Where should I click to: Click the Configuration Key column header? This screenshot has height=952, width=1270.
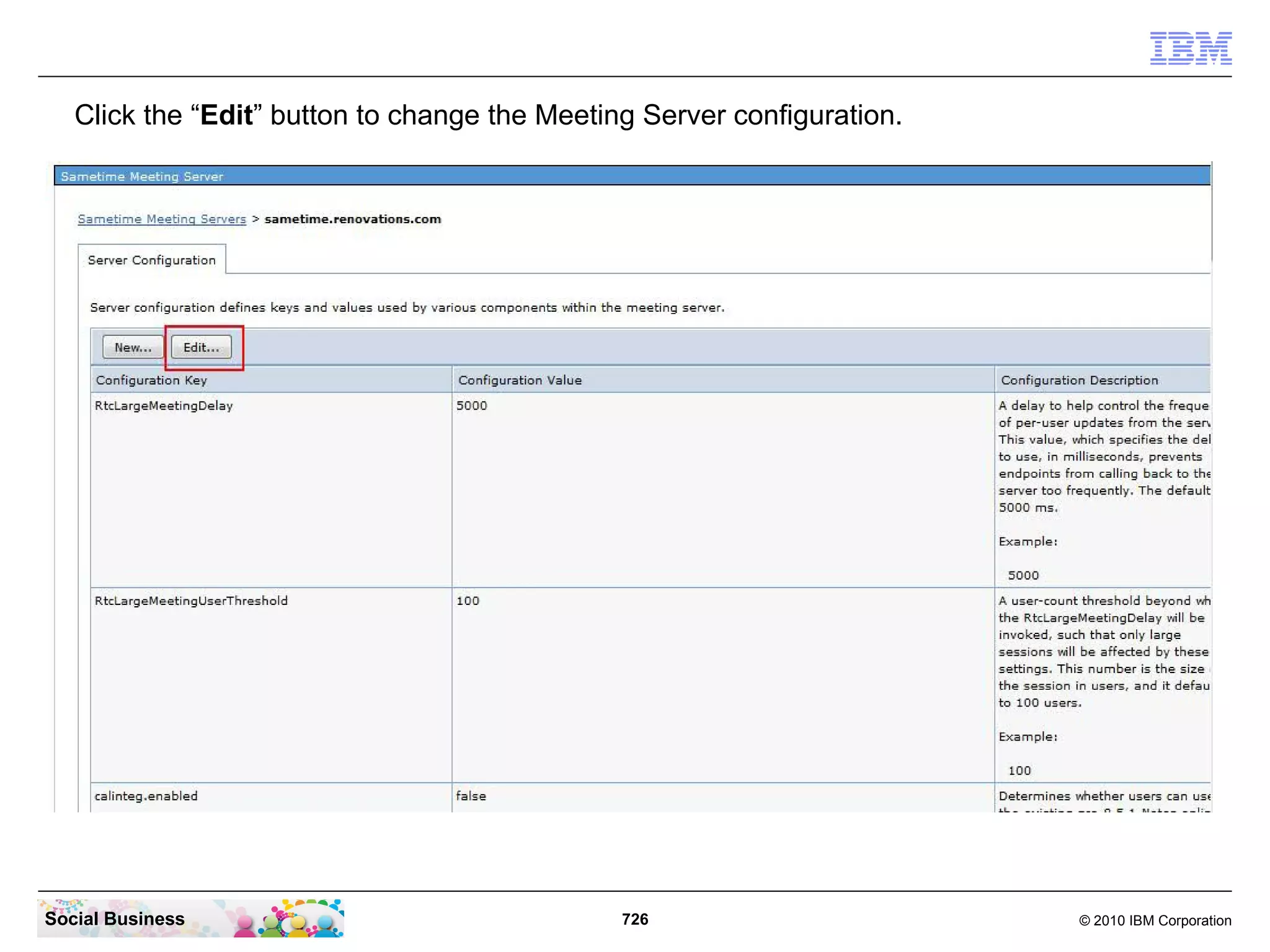click(x=272, y=380)
